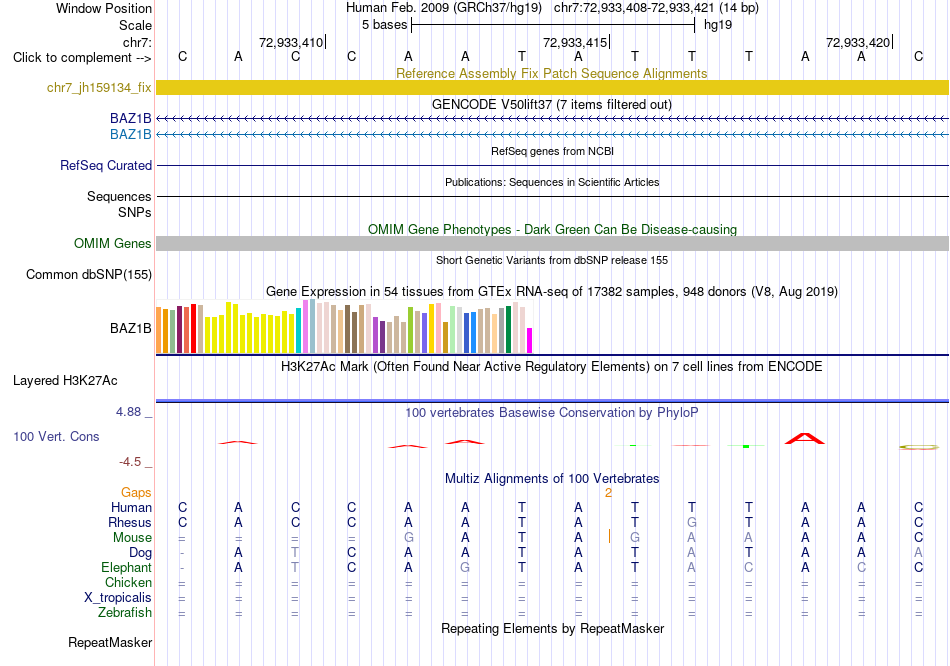Click the Dog species label
This screenshot has height=666, width=950.
[140, 553]
